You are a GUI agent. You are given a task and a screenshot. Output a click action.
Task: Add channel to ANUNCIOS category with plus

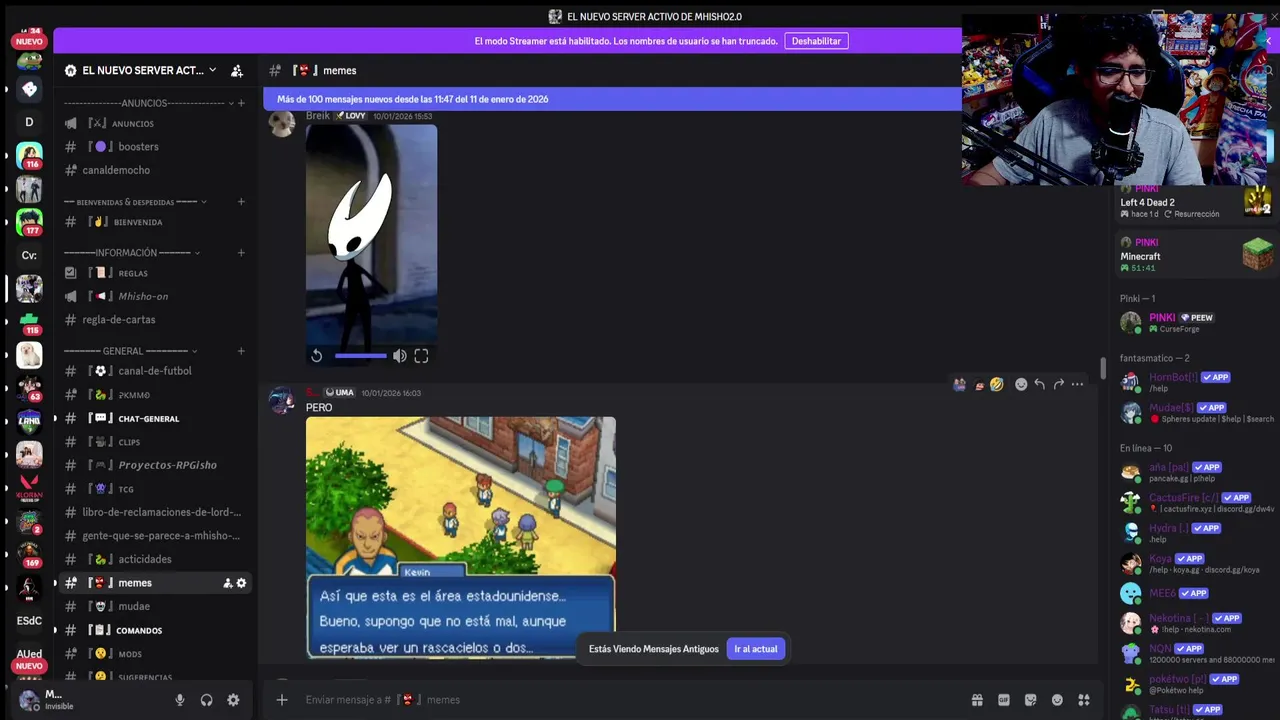pyautogui.click(x=241, y=103)
